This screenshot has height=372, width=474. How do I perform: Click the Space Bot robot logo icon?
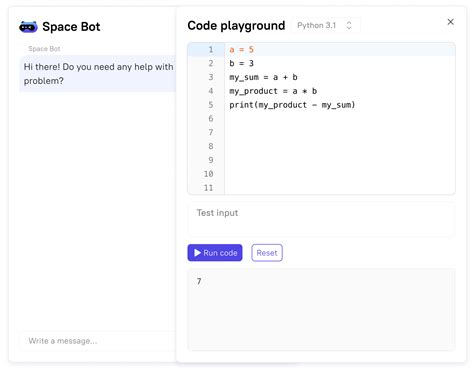[28, 27]
